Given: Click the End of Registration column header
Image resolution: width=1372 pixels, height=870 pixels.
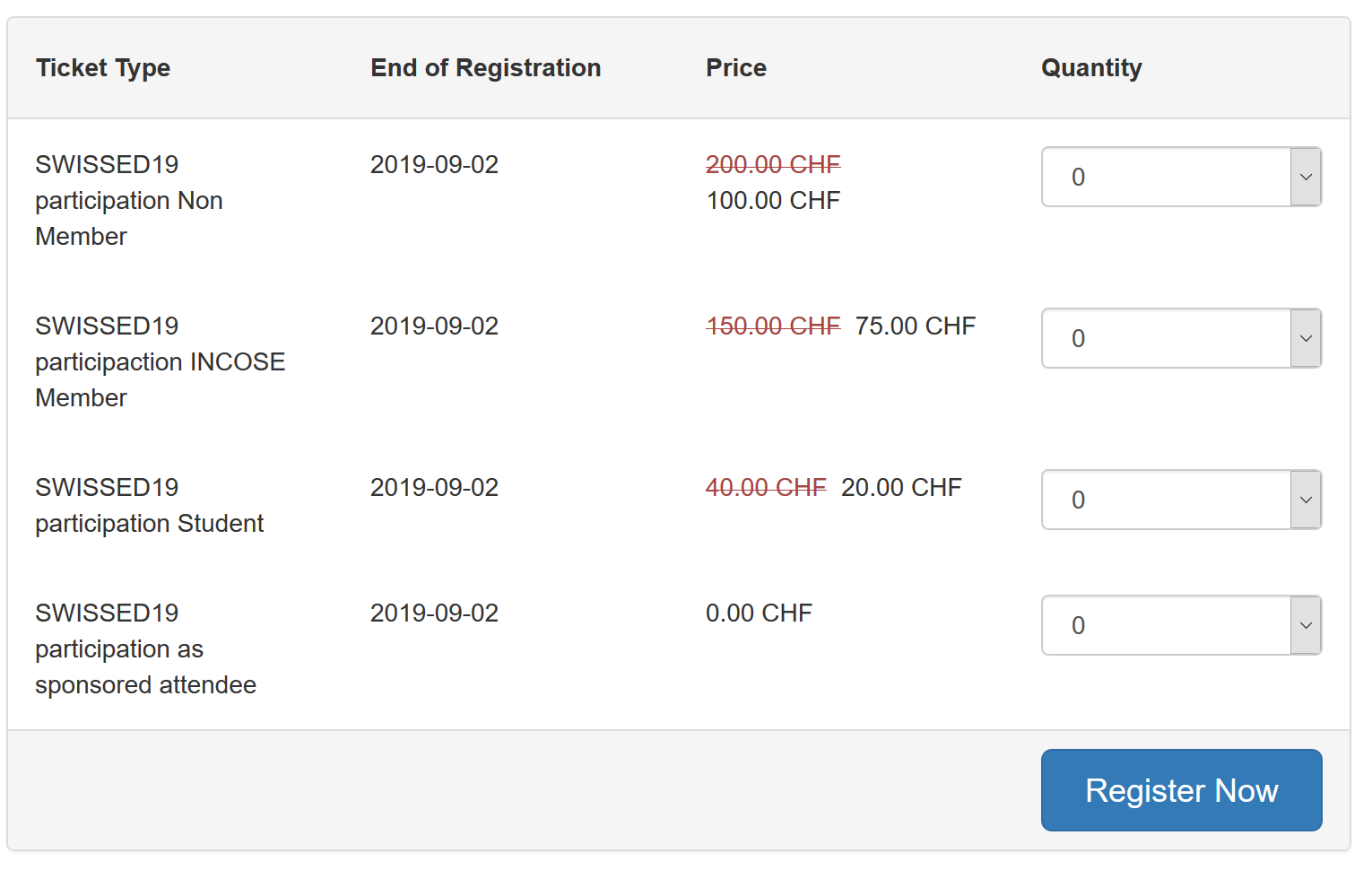Looking at the screenshot, I should (x=485, y=68).
